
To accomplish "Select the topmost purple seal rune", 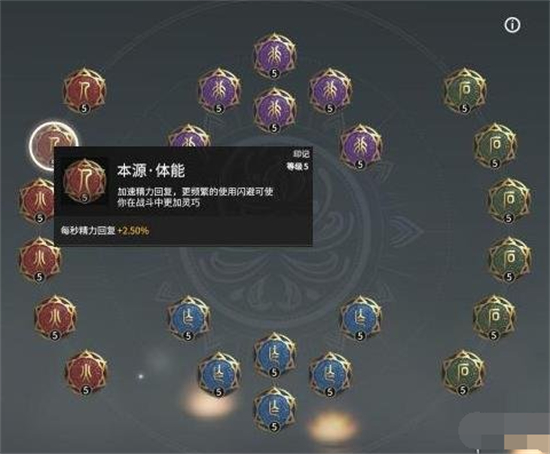I will (275, 56).
